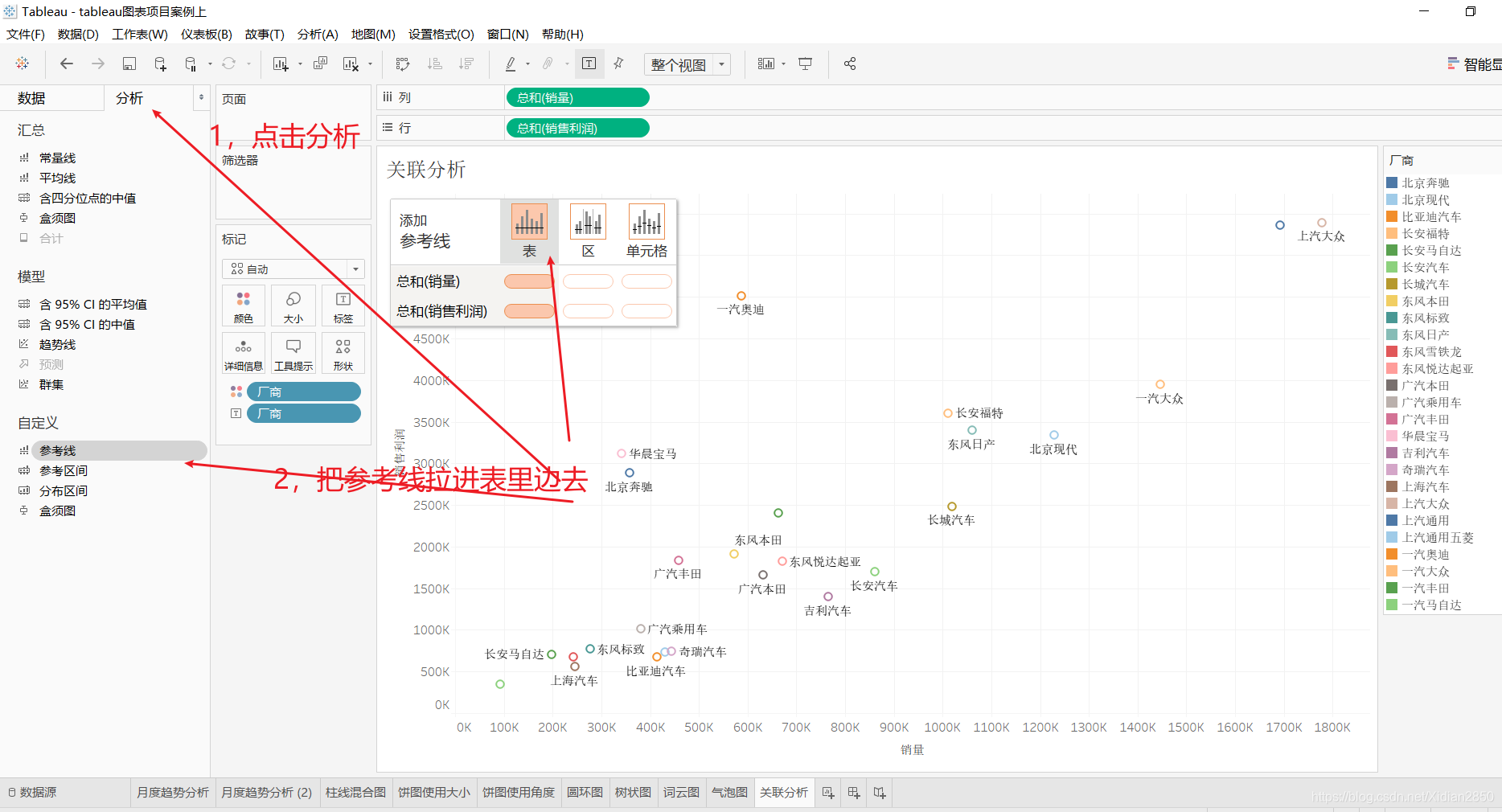Click the 标签 marks card button

(x=343, y=306)
